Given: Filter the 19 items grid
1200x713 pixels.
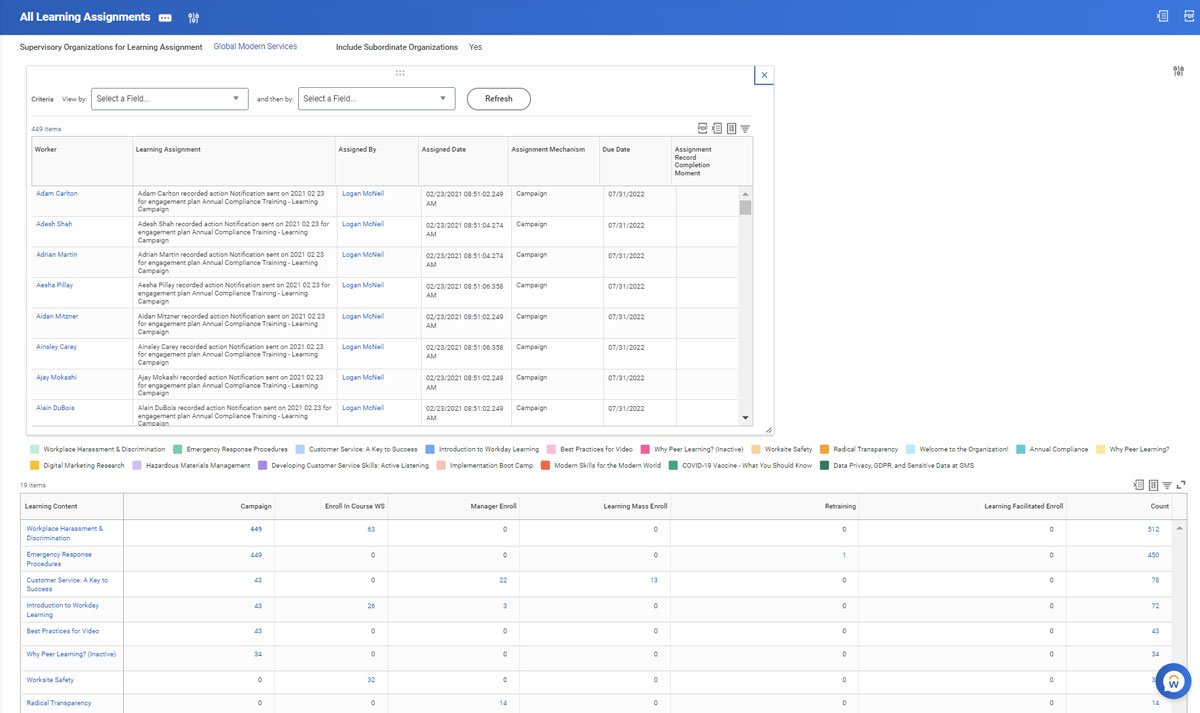Looking at the screenshot, I should pos(1167,486).
